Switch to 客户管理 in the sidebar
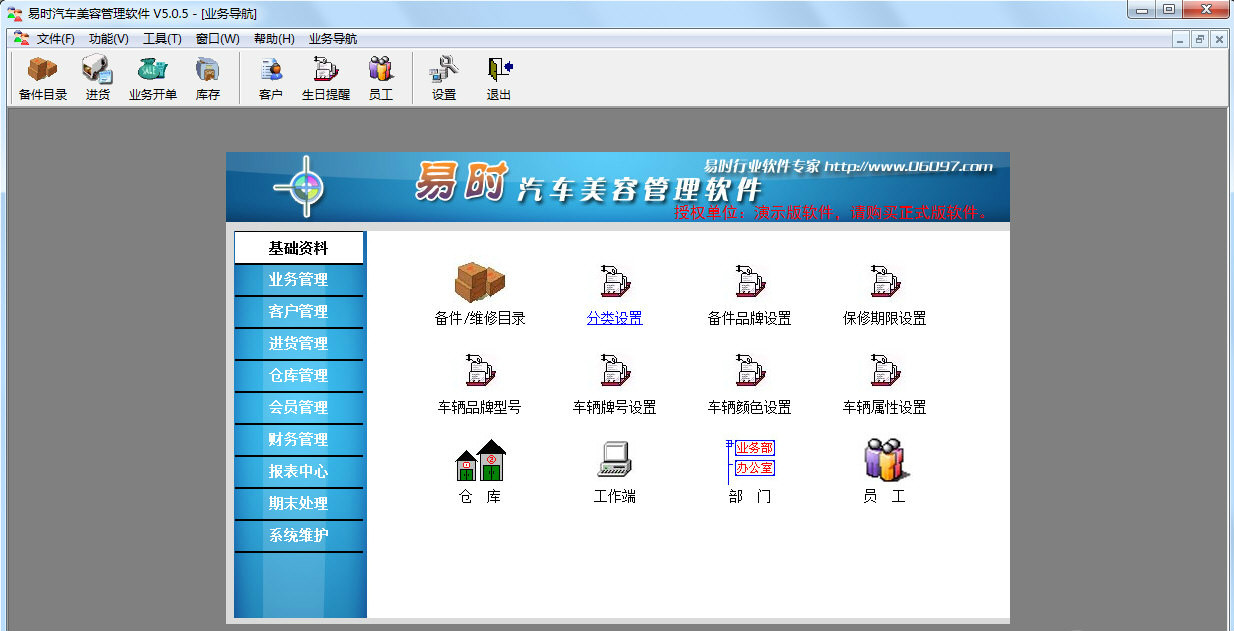Image resolution: width=1234 pixels, height=631 pixels. click(x=299, y=312)
